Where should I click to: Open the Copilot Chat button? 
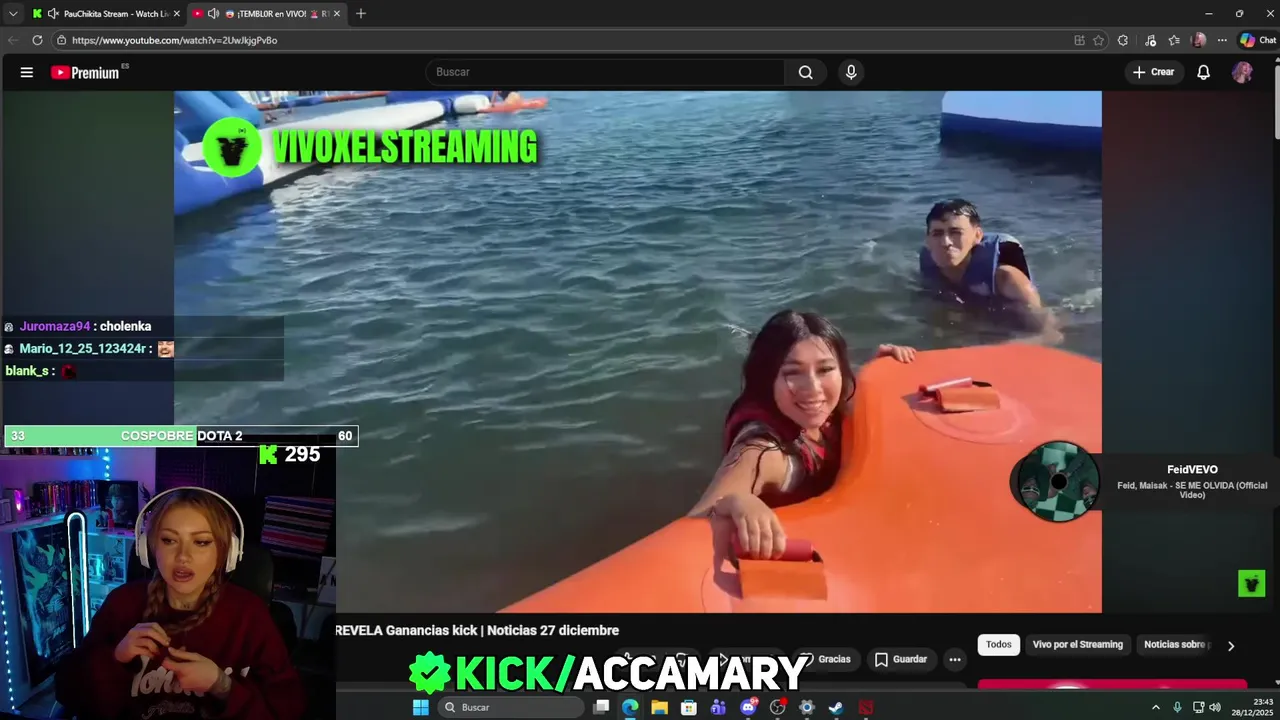click(x=1258, y=40)
